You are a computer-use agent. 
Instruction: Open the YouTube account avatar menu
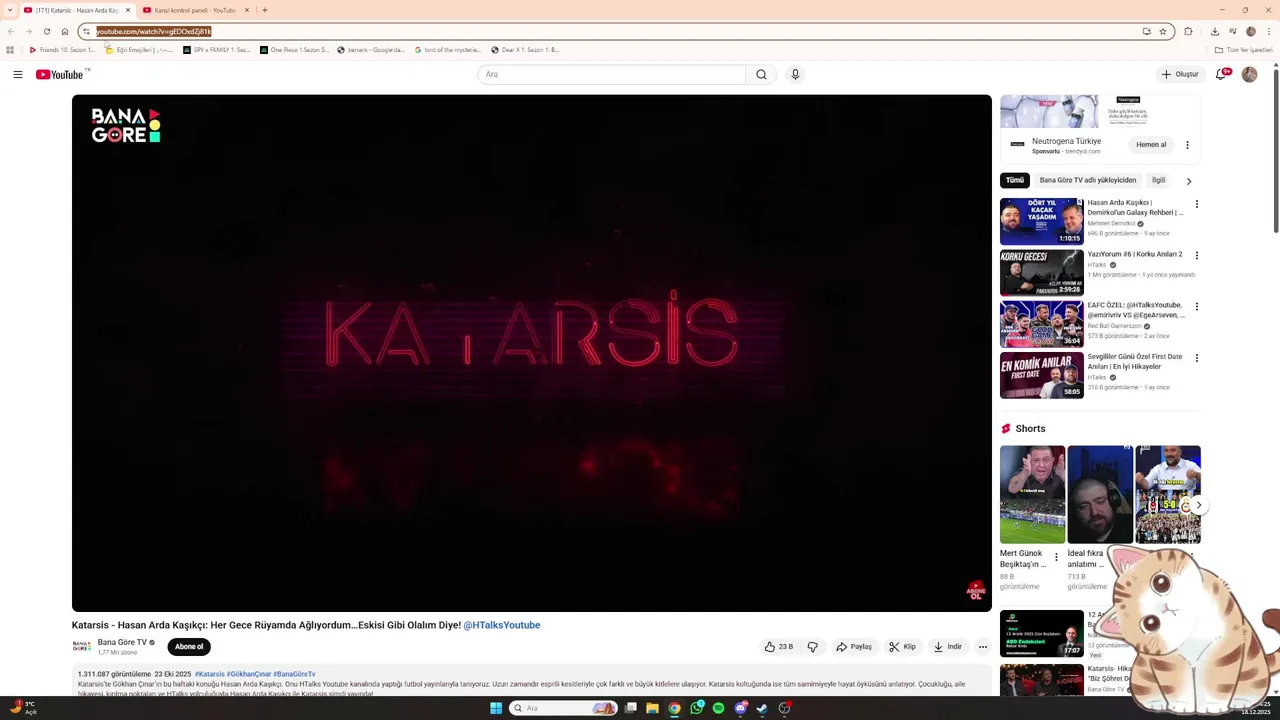(x=1249, y=74)
